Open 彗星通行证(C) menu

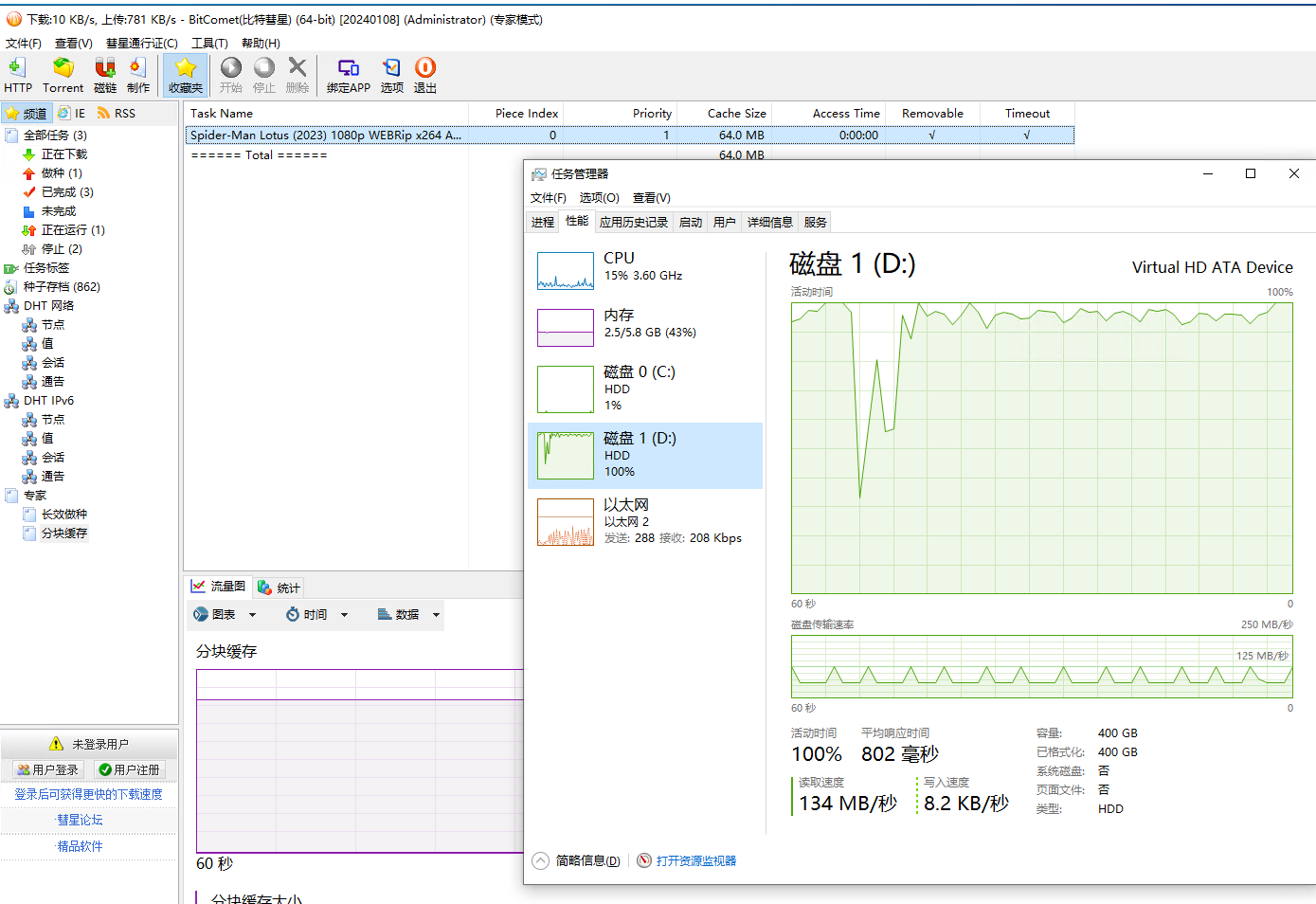[x=142, y=43]
